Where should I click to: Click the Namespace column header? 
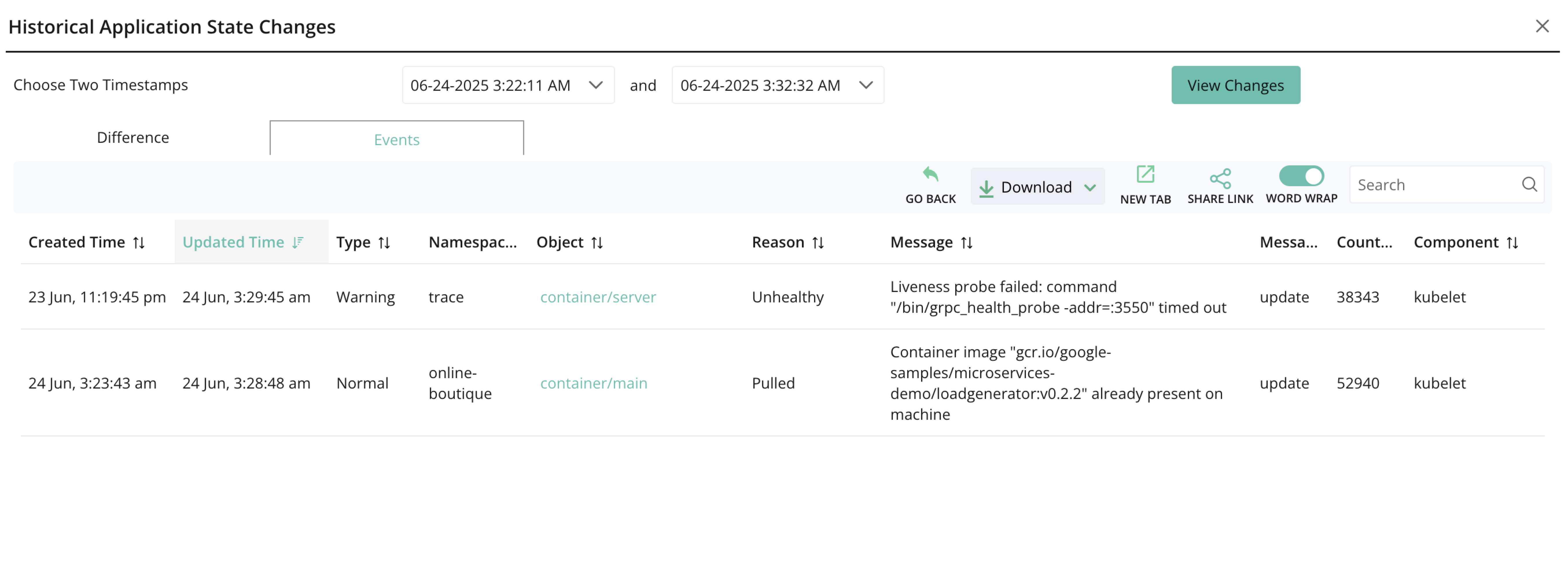click(x=472, y=243)
